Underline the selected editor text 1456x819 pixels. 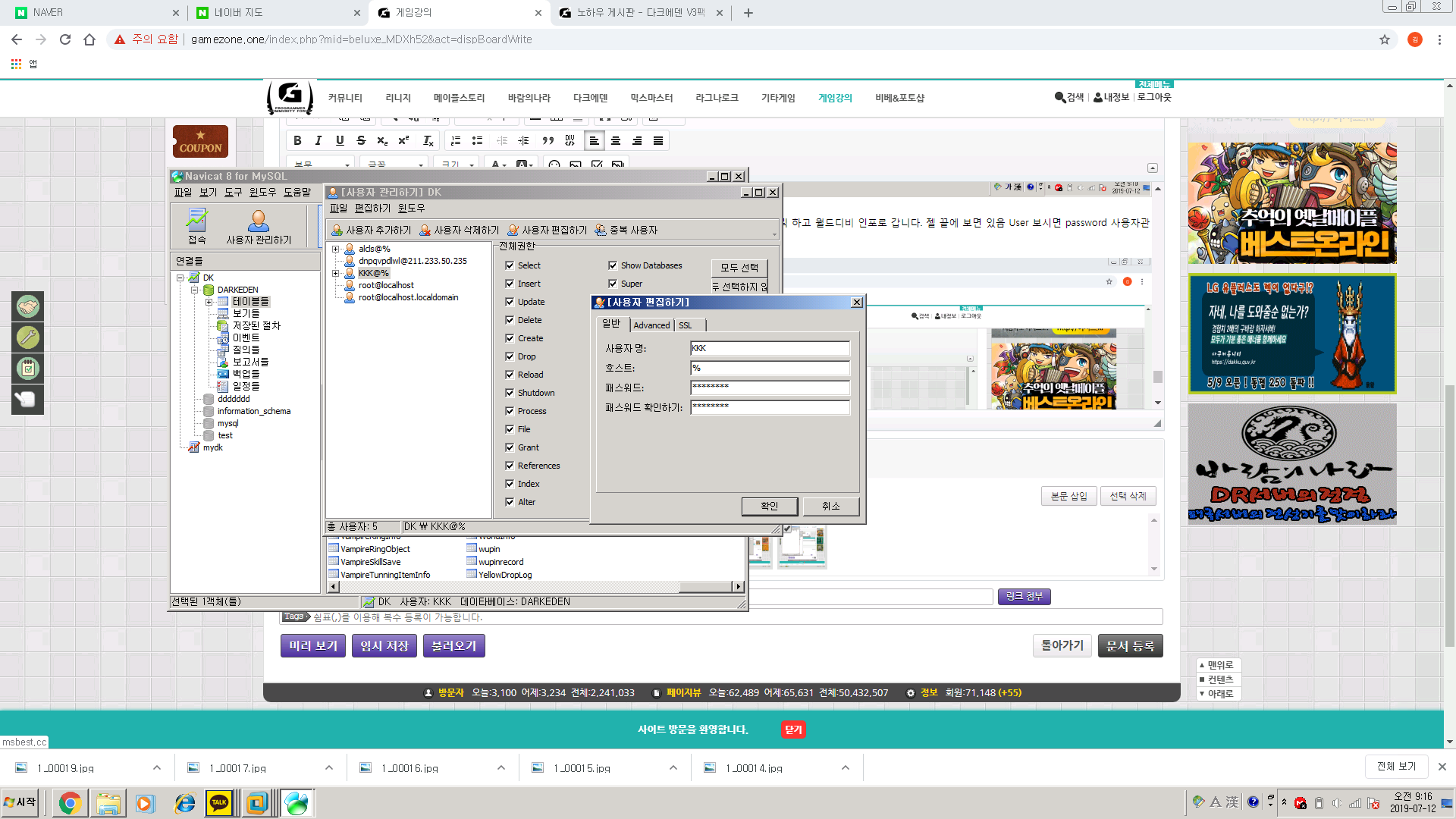[340, 141]
